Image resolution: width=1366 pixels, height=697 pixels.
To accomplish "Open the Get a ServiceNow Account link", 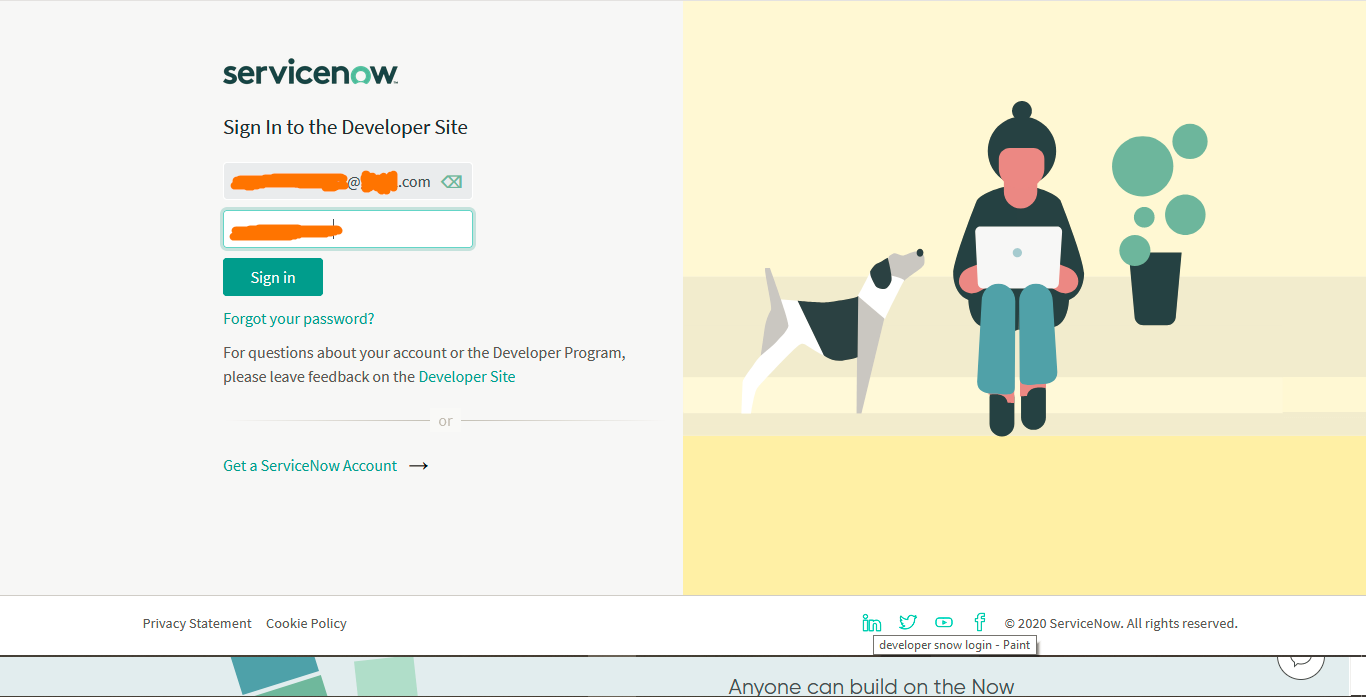I will [310, 466].
